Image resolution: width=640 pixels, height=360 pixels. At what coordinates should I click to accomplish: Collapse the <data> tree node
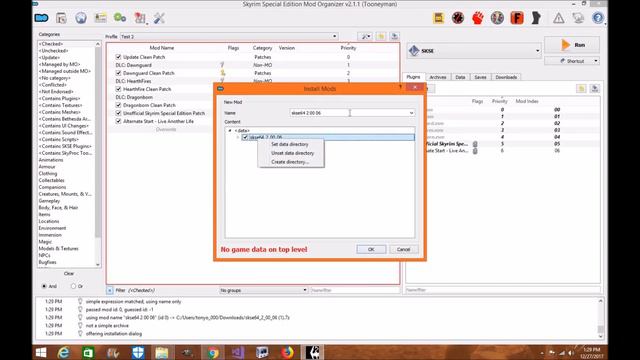tap(230, 131)
